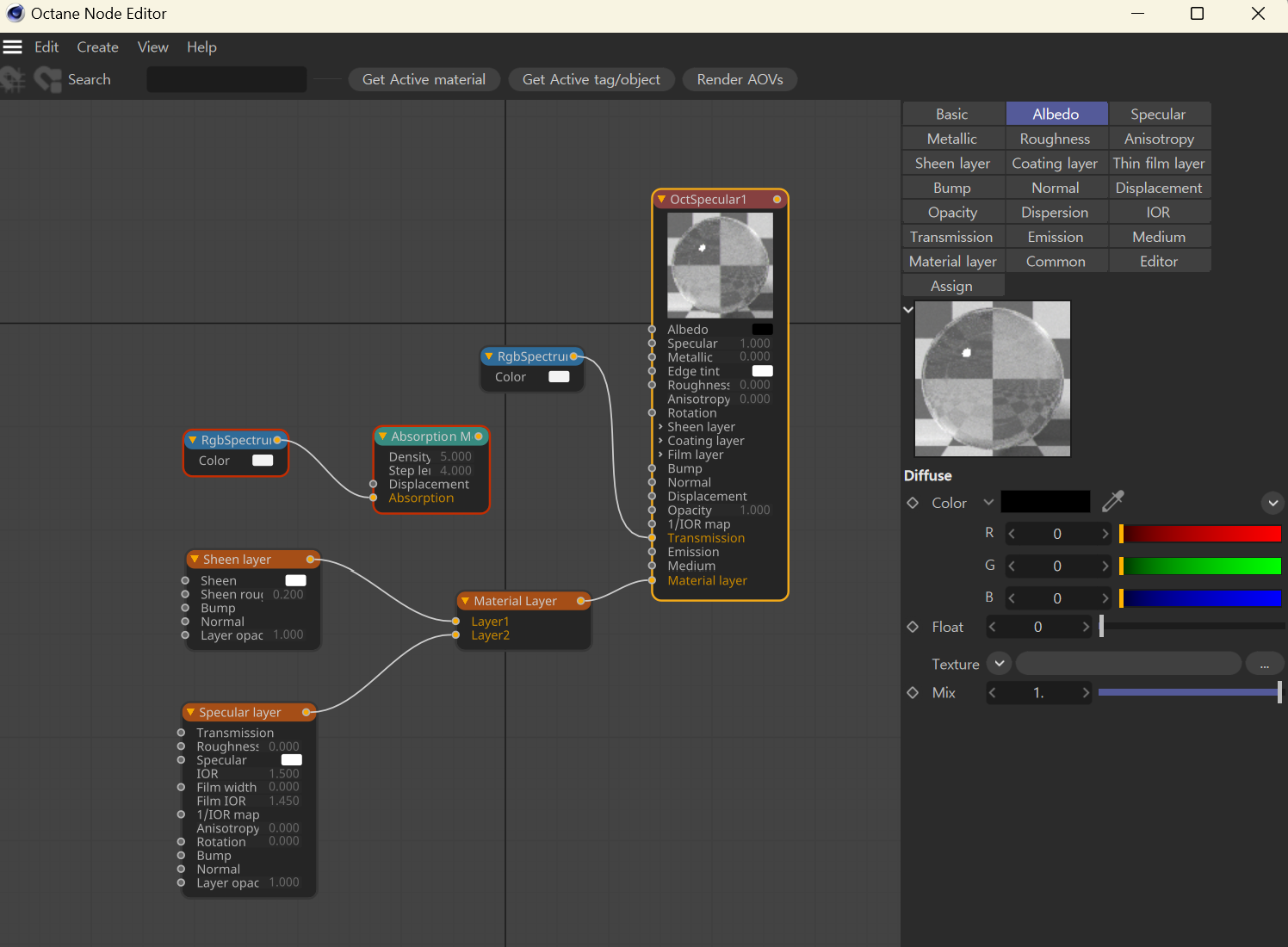Click the Mix slider bar
The height and width of the screenshot is (947, 1288).
1190,692
